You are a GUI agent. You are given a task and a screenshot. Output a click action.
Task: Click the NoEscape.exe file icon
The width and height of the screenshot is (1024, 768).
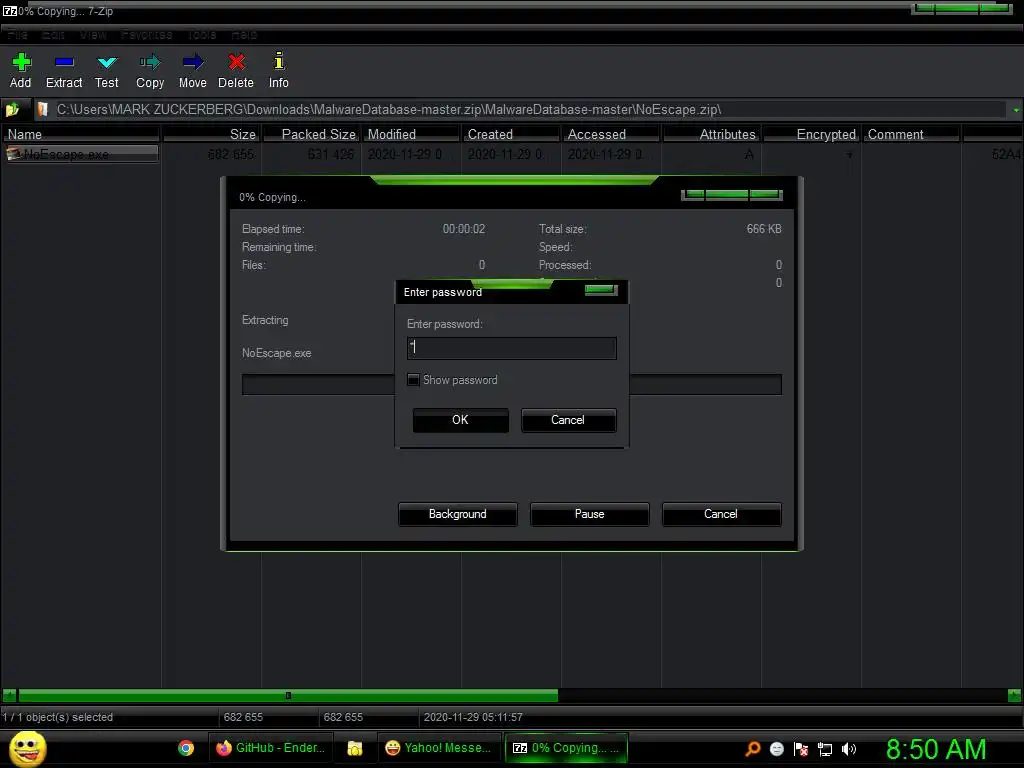coord(14,154)
